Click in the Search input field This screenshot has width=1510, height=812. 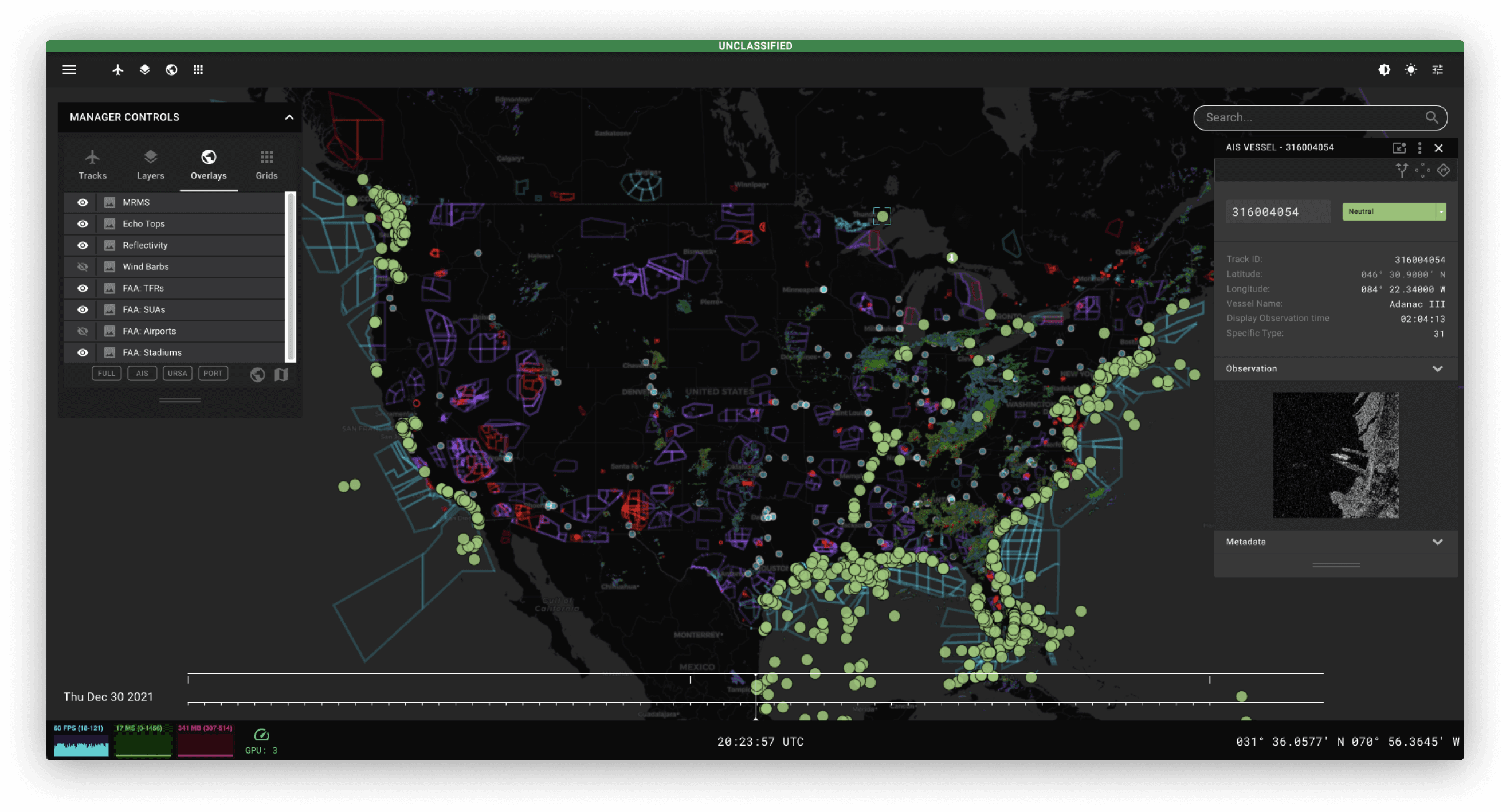pos(1307,118)
